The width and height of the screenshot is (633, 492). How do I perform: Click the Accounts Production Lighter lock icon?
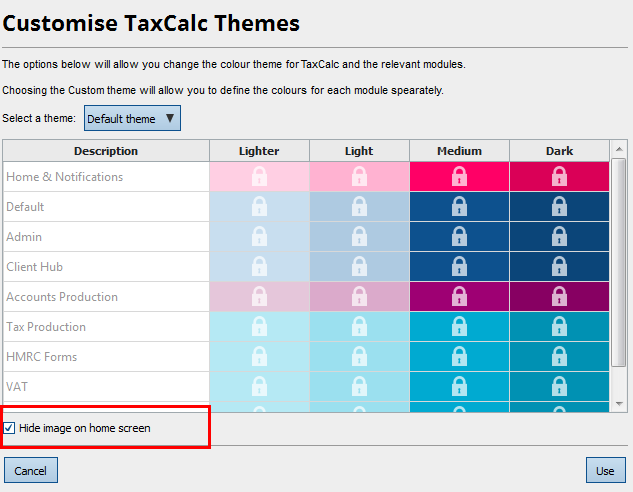[259, 296]
